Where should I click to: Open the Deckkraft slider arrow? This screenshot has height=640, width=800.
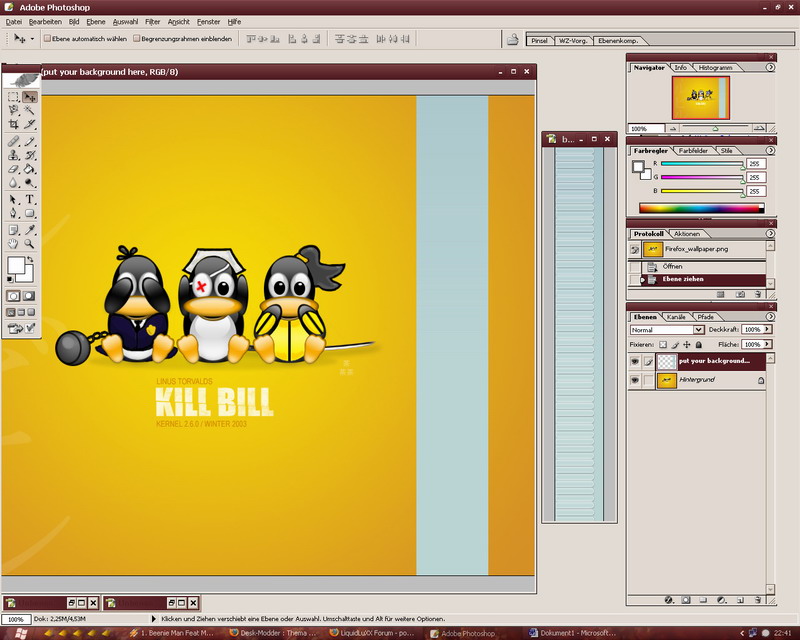click(767, 329)
